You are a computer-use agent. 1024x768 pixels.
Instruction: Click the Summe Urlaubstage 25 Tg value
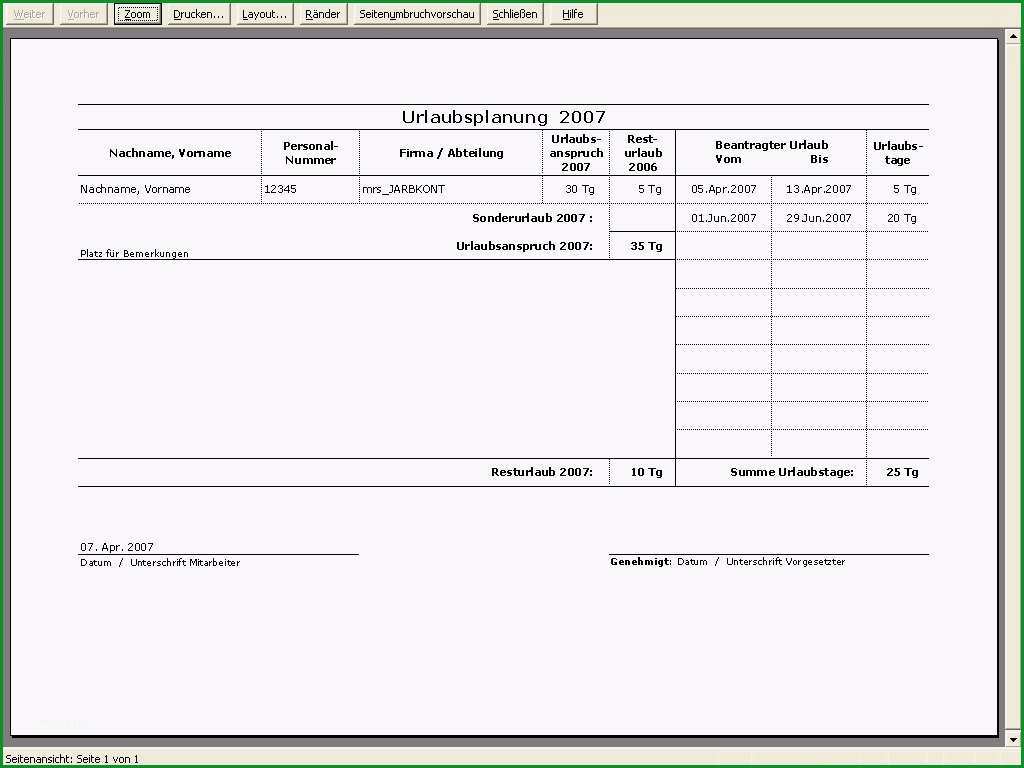click(x=902, y=472)
